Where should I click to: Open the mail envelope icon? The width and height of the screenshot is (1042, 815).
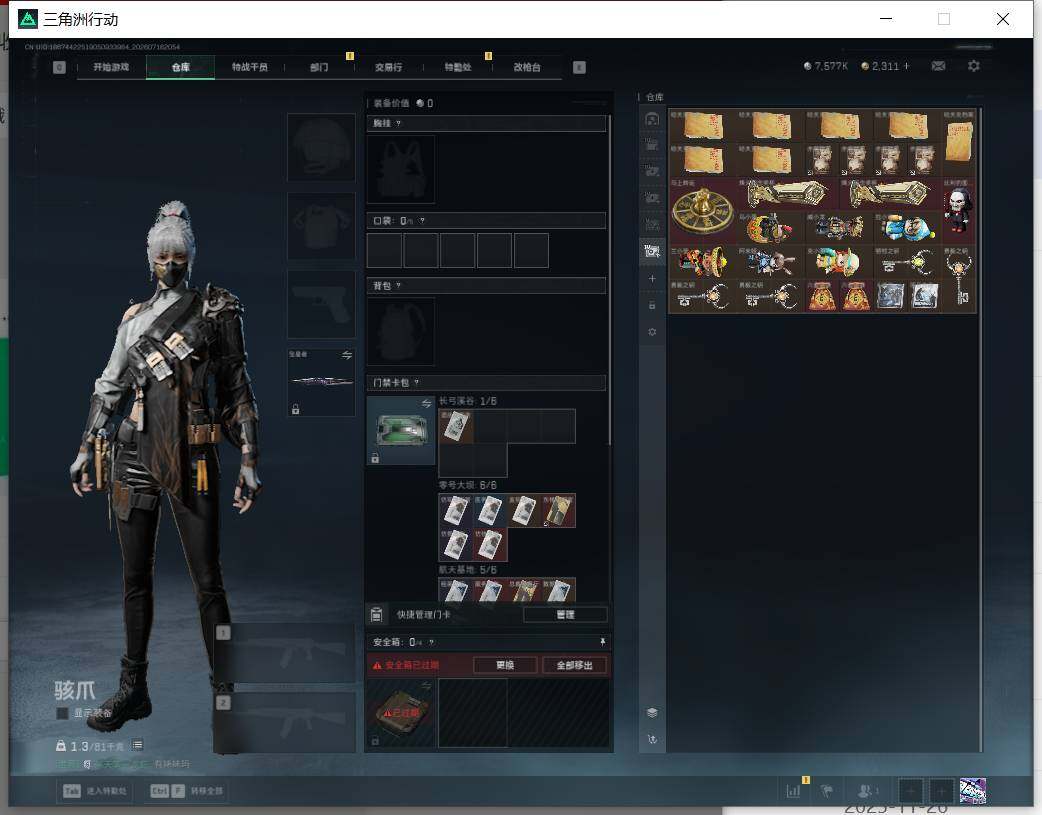938,66
